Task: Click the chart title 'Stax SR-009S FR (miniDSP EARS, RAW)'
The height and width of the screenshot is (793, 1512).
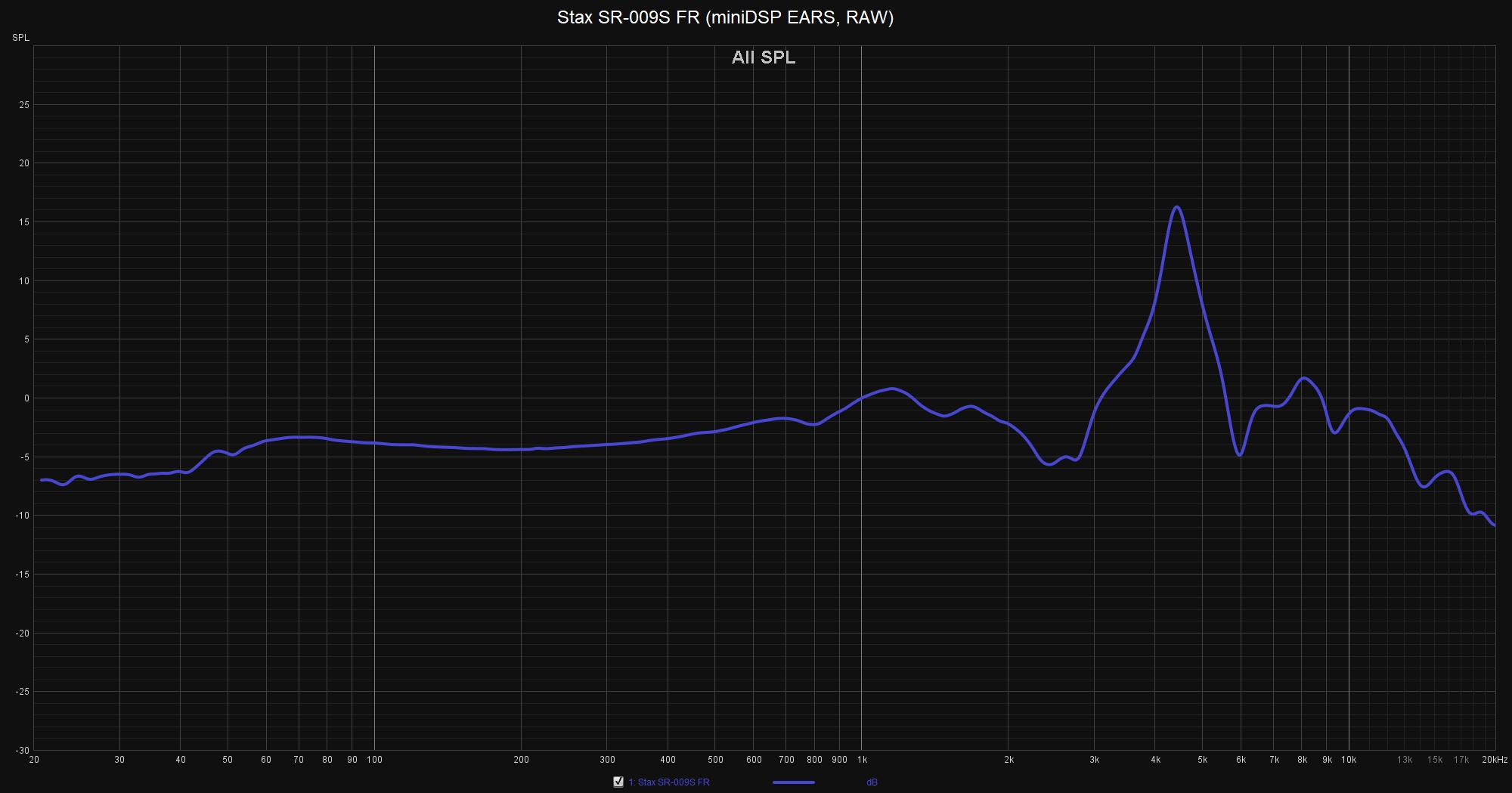Action: [x=725, y=17]
